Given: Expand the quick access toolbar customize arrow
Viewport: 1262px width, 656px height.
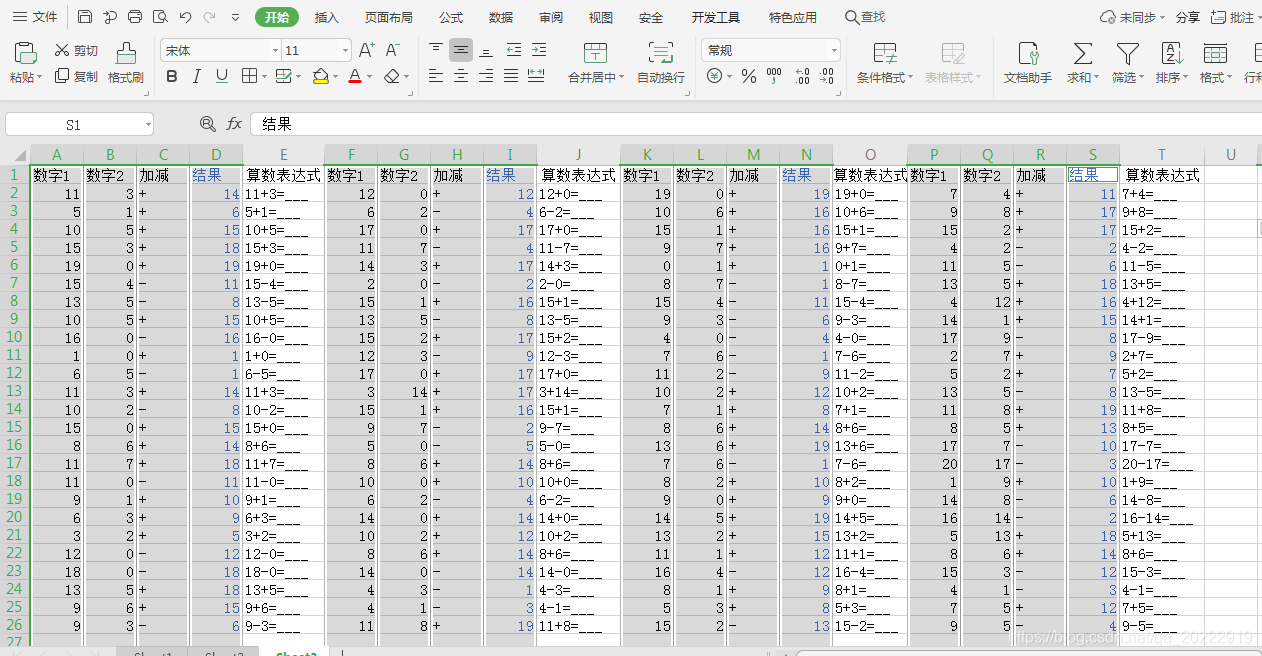Looking at the screenshot, I should coord(235,17).
